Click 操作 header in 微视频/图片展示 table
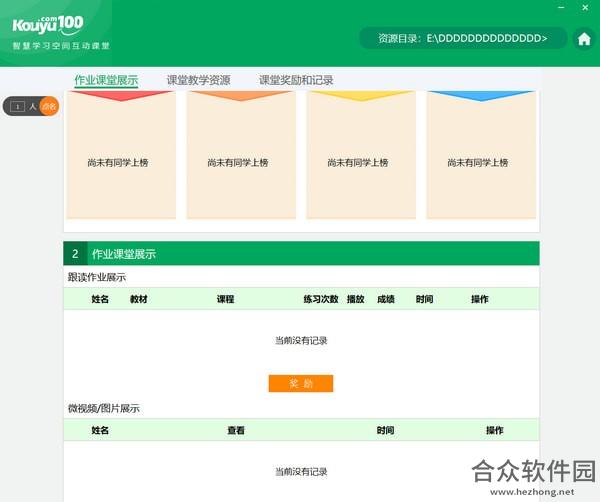 494,430
